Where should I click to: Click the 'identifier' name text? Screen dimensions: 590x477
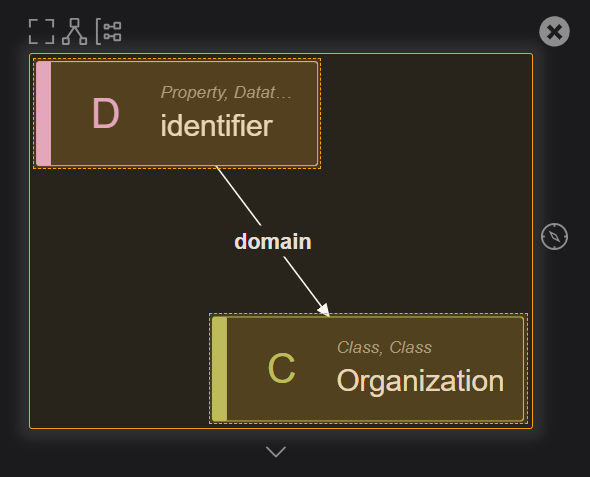(x=216, y=125)
